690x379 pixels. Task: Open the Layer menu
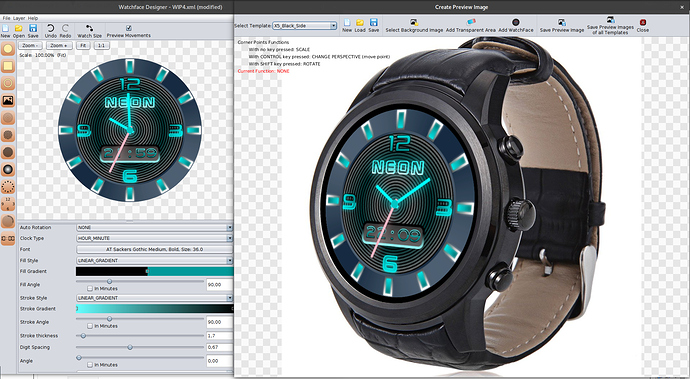[x=19, y=18]
